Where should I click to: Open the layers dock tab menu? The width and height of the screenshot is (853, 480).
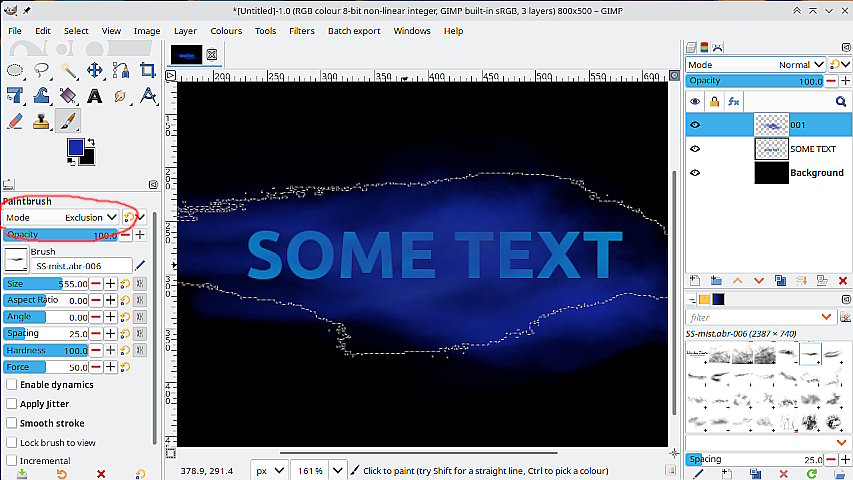(x=846, y=47)
